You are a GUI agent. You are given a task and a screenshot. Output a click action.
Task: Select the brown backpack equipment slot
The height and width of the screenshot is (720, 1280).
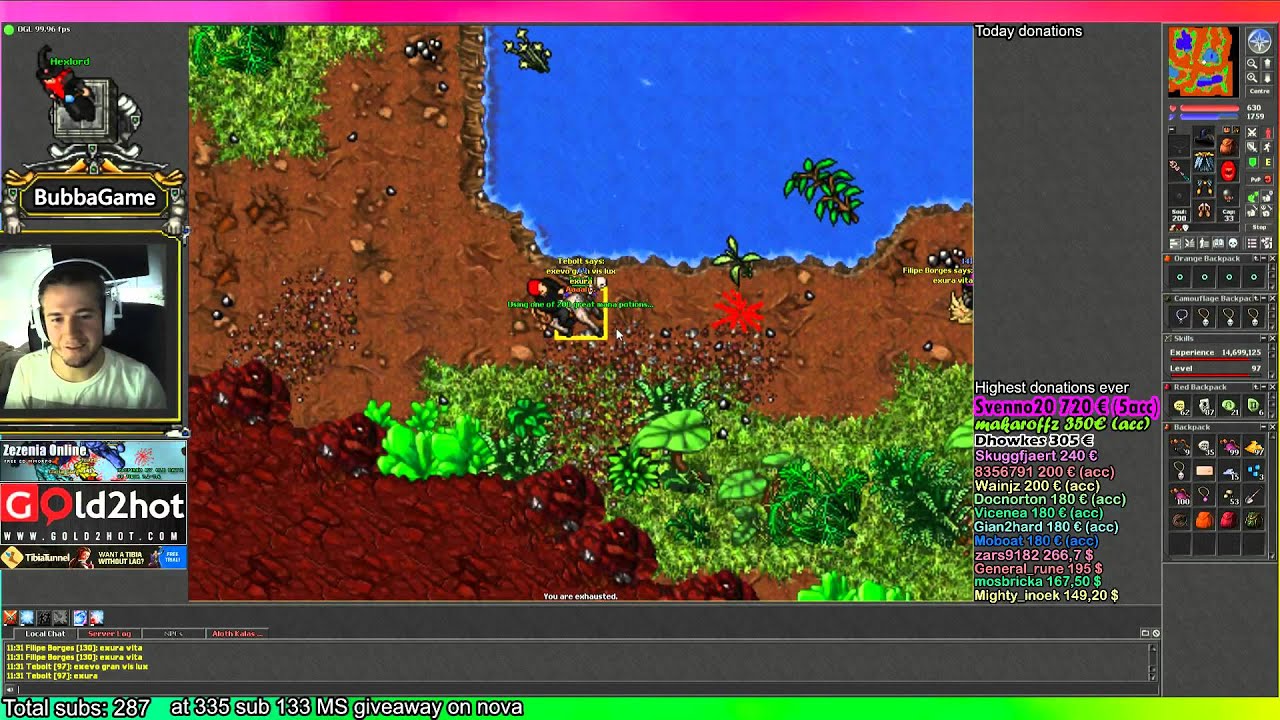(1228, 147)
